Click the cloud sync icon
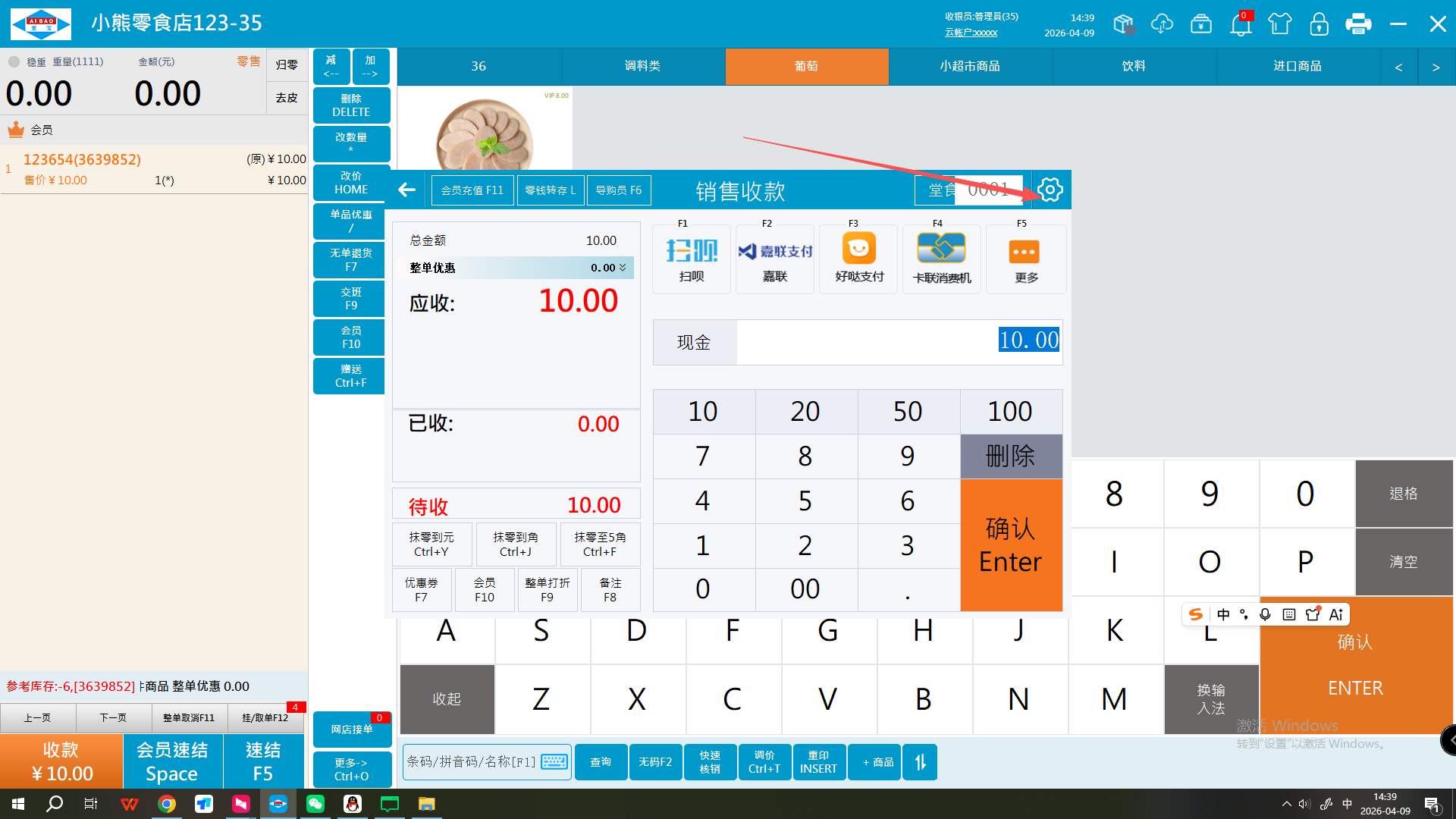The image size is (1456, 819). click(1162, 24)
